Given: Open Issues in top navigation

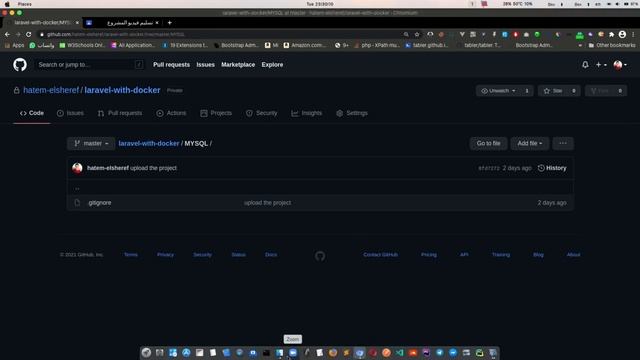Looking at the screenshot, I should [205, 64].
